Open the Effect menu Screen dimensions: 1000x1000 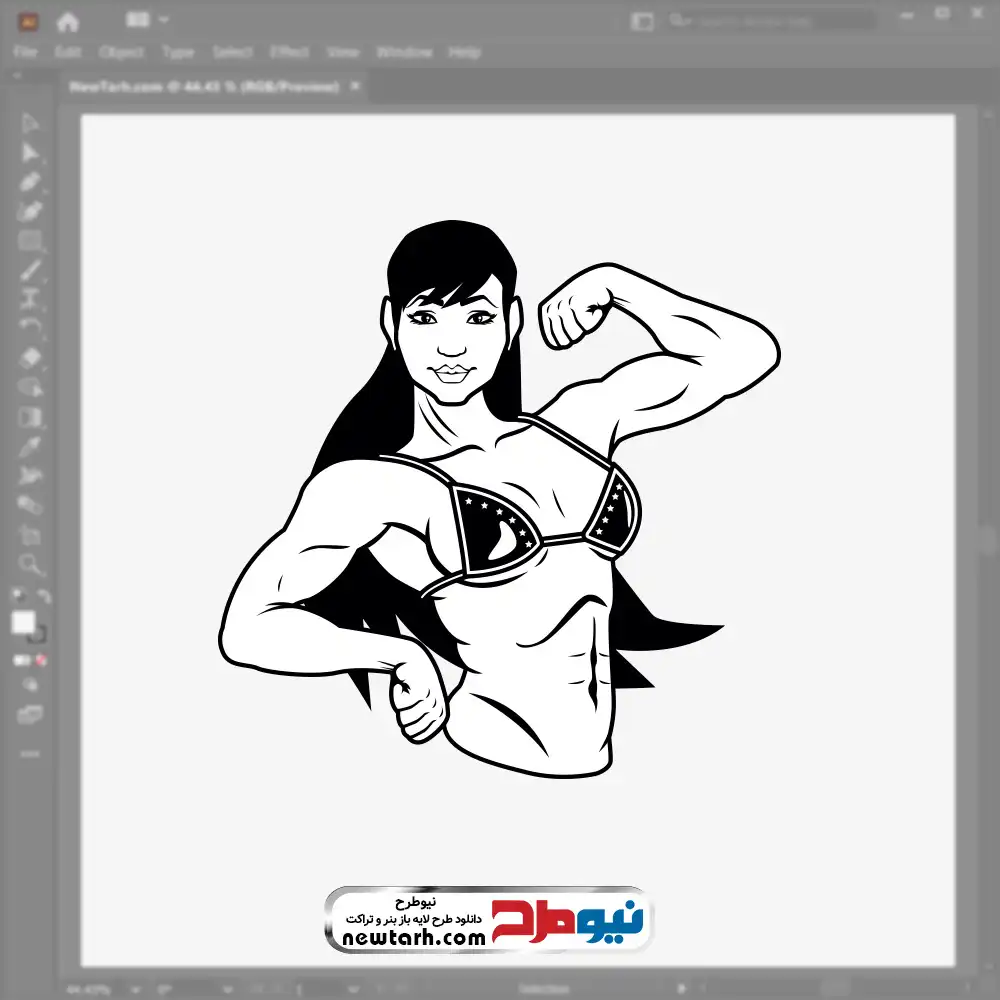point(289,52)
